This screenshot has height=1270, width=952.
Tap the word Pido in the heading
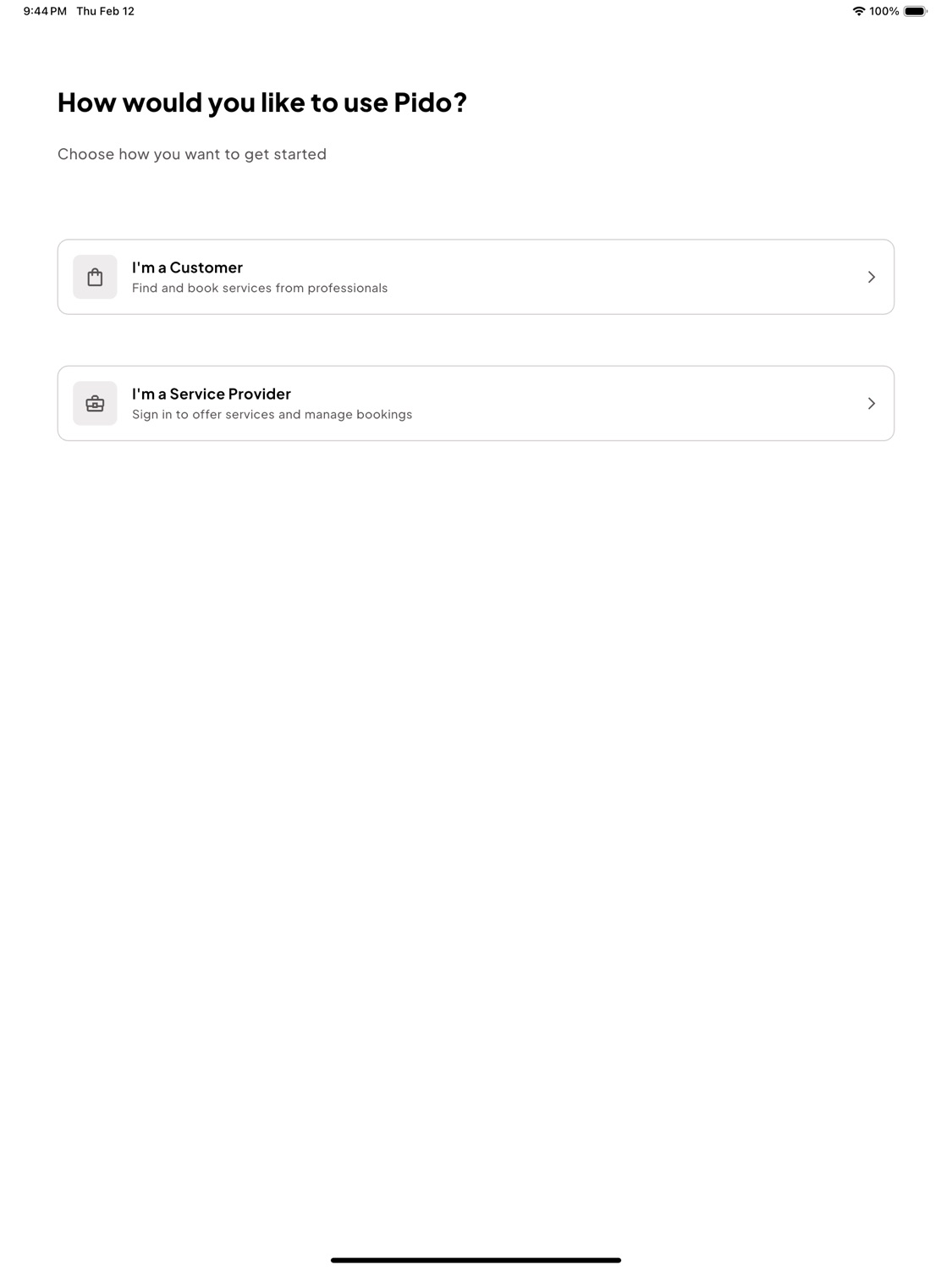pyautogui.click(x=423, y=102)
